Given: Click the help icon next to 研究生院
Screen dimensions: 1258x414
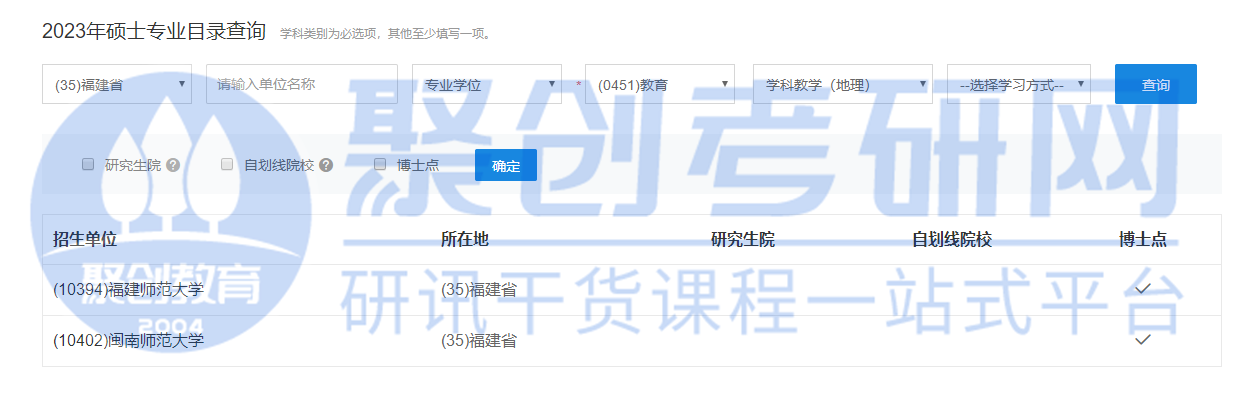Looking at the screenshot, I should tap(173, 165).
